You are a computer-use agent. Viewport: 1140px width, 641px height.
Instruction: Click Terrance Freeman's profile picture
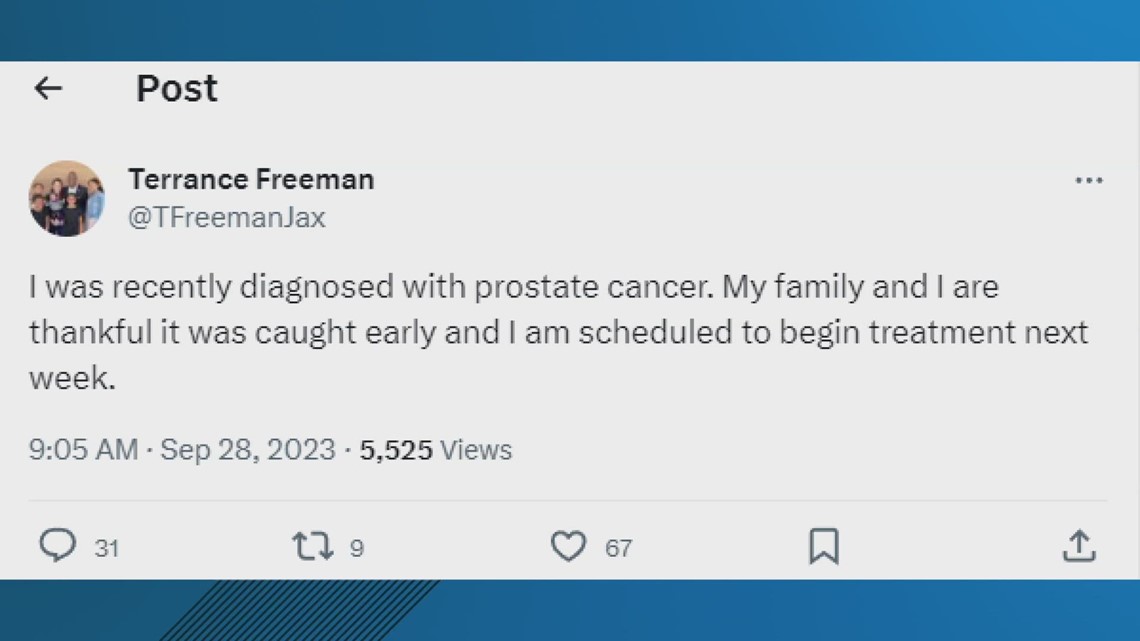pos(67,197)
